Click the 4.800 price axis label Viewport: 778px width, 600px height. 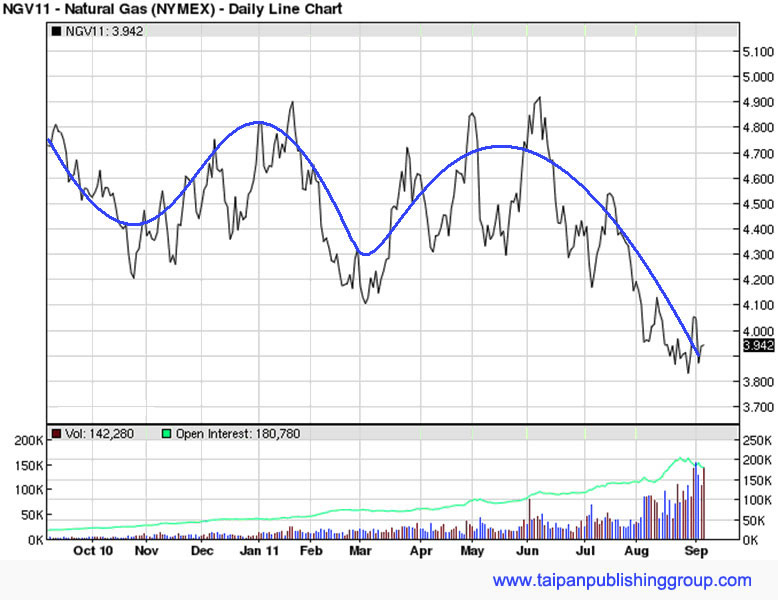pyautogui.click(x=758, y=128)
